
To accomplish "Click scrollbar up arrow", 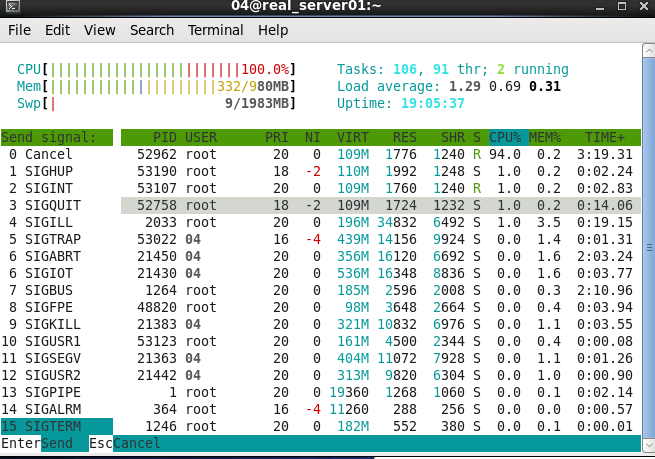I will pyautogui.click(x=649, y=51).
